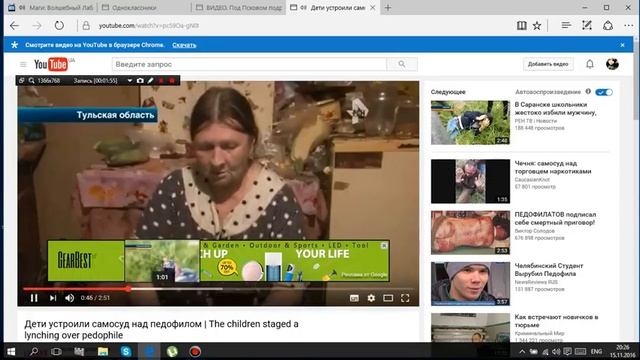Show hidden system tray icons
640x360 pixels.
[x=522, y=351]
